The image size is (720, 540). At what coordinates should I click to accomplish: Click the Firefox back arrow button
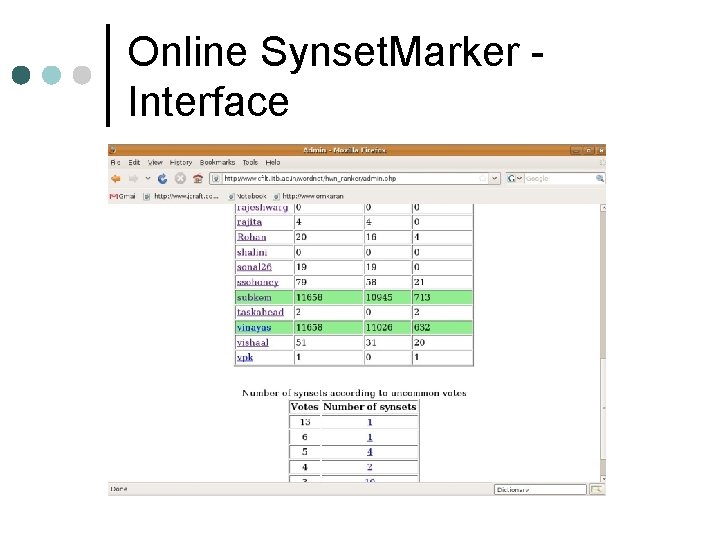[x=116, y=179]
